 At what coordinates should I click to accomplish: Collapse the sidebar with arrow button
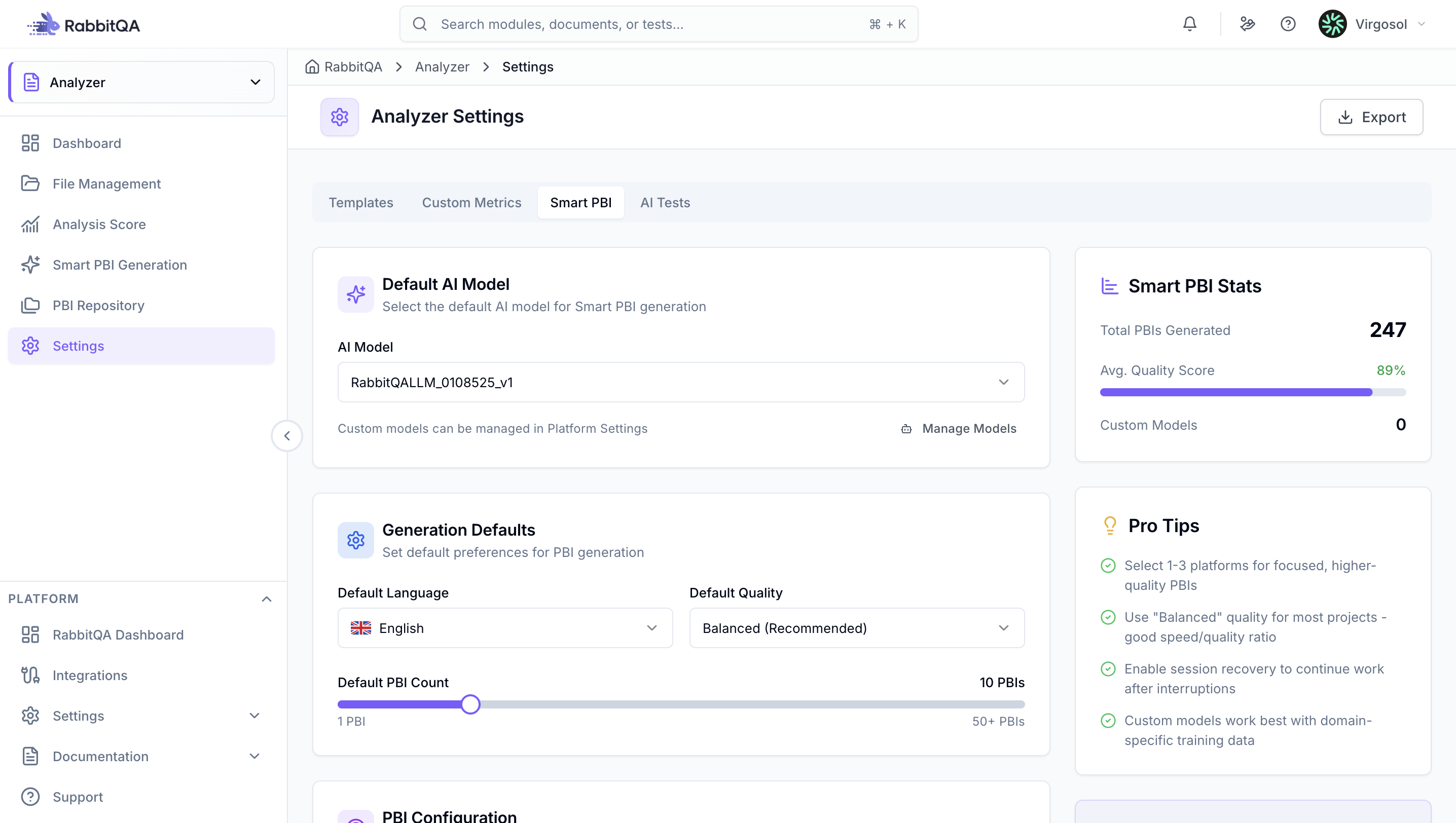pyautogui.click(x=286, y=436)
